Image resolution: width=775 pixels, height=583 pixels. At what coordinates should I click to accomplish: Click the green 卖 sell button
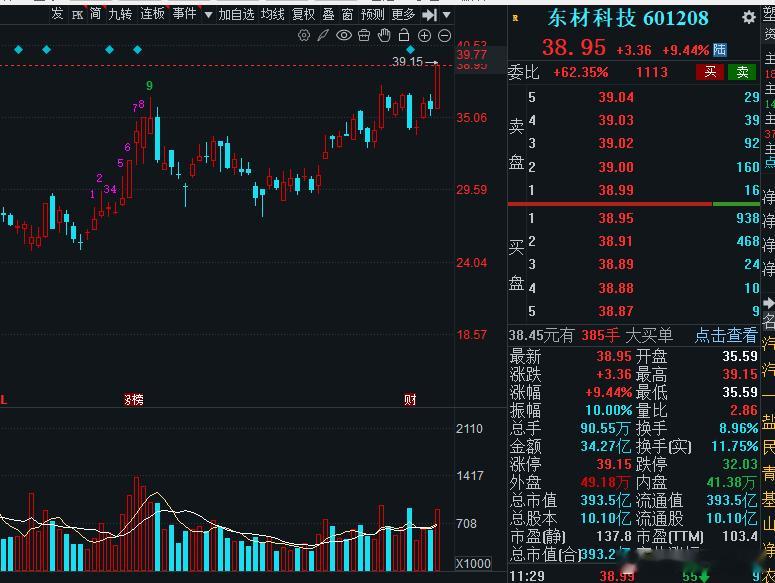coord(742,72)
